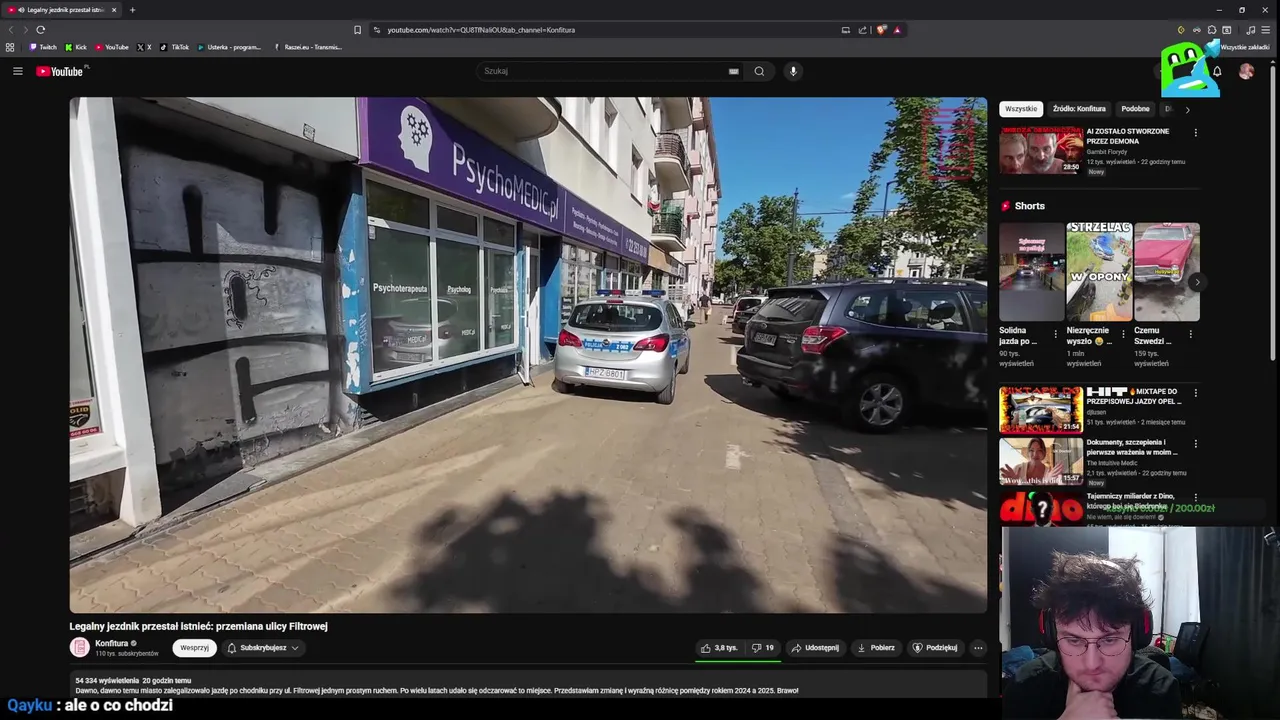1280x720 pixels.
Task: Click the Podziękuj thanks button
Action: 935,648
